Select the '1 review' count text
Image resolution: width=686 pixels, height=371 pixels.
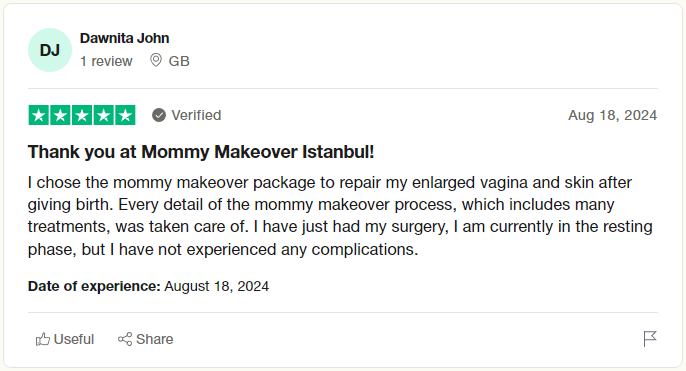(106, 61)
